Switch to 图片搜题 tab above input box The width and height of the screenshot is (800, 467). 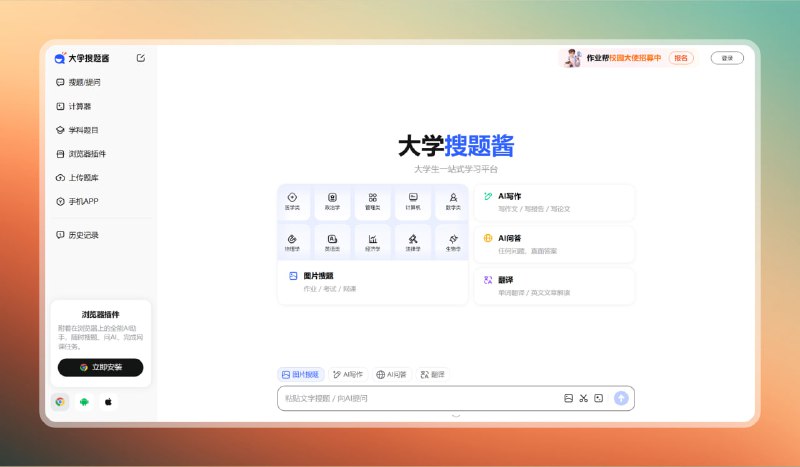click(x=301, y=375)
